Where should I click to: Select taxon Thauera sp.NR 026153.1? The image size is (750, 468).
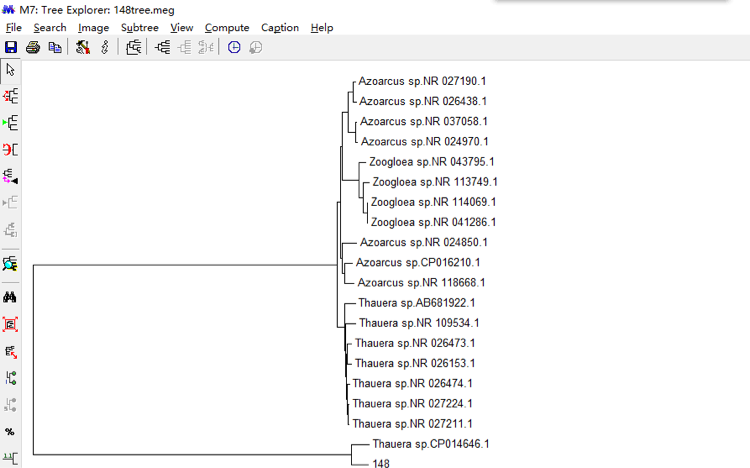pos(415,363)
